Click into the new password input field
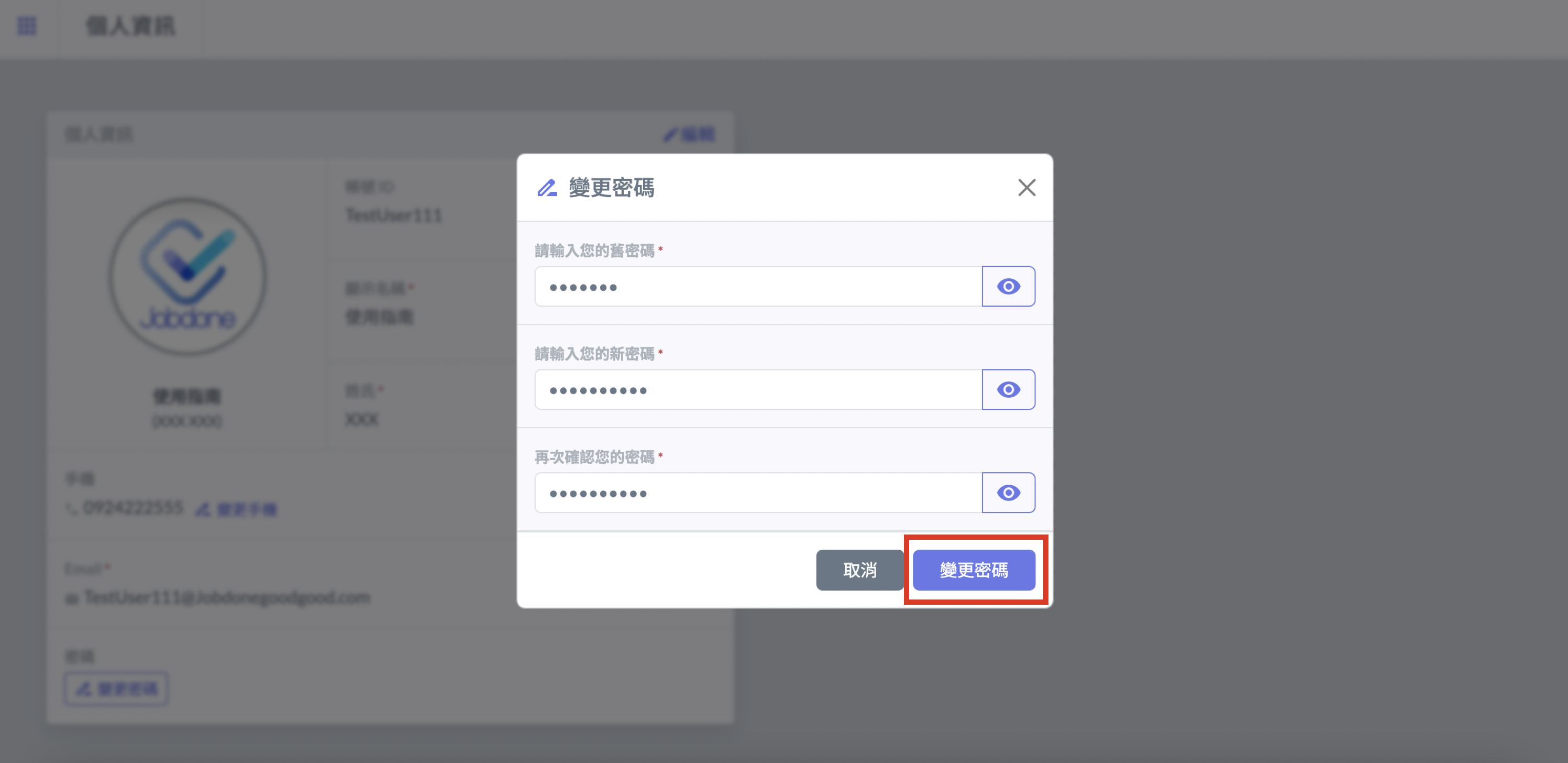The width and height of the screenshot is (1568, 763). (757, 390)
